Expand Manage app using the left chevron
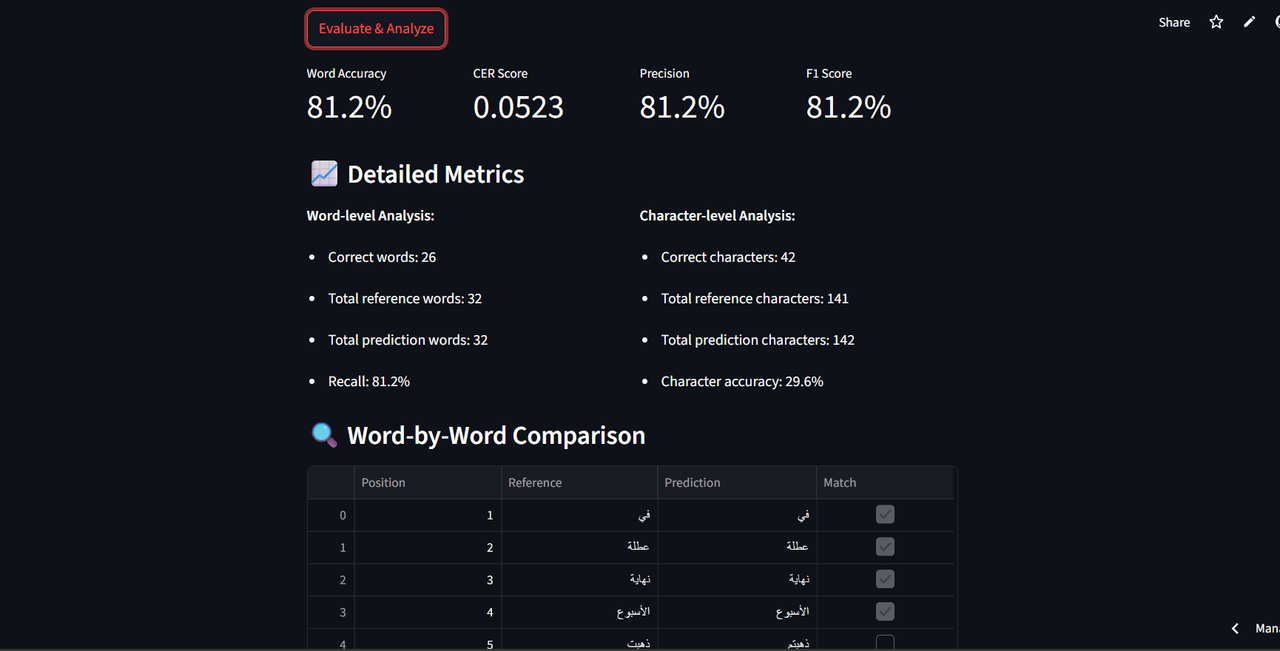 pyautogui.click(x=1235, y=628)
